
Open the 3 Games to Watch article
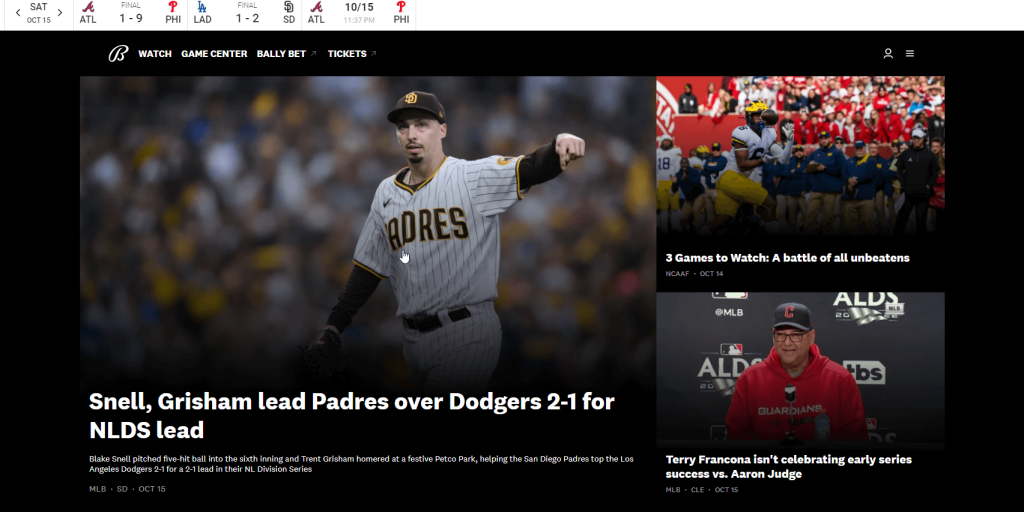coord(787,258)
